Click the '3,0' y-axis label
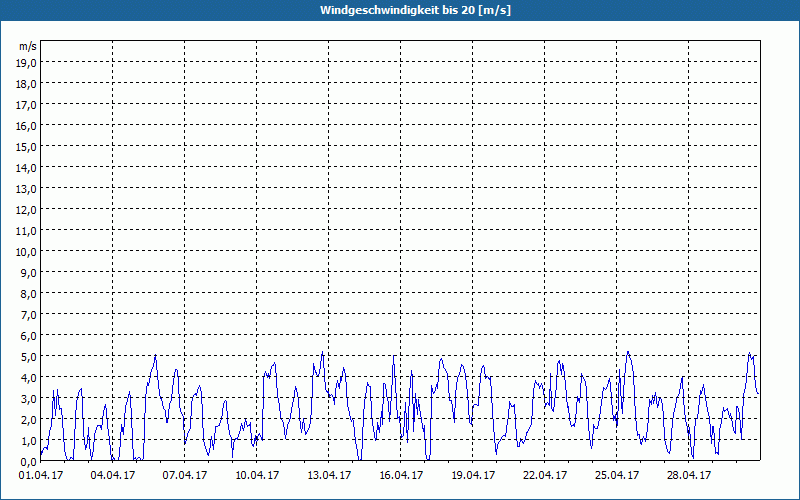This screenshot has width=800, height=500. tap(29, 398)
